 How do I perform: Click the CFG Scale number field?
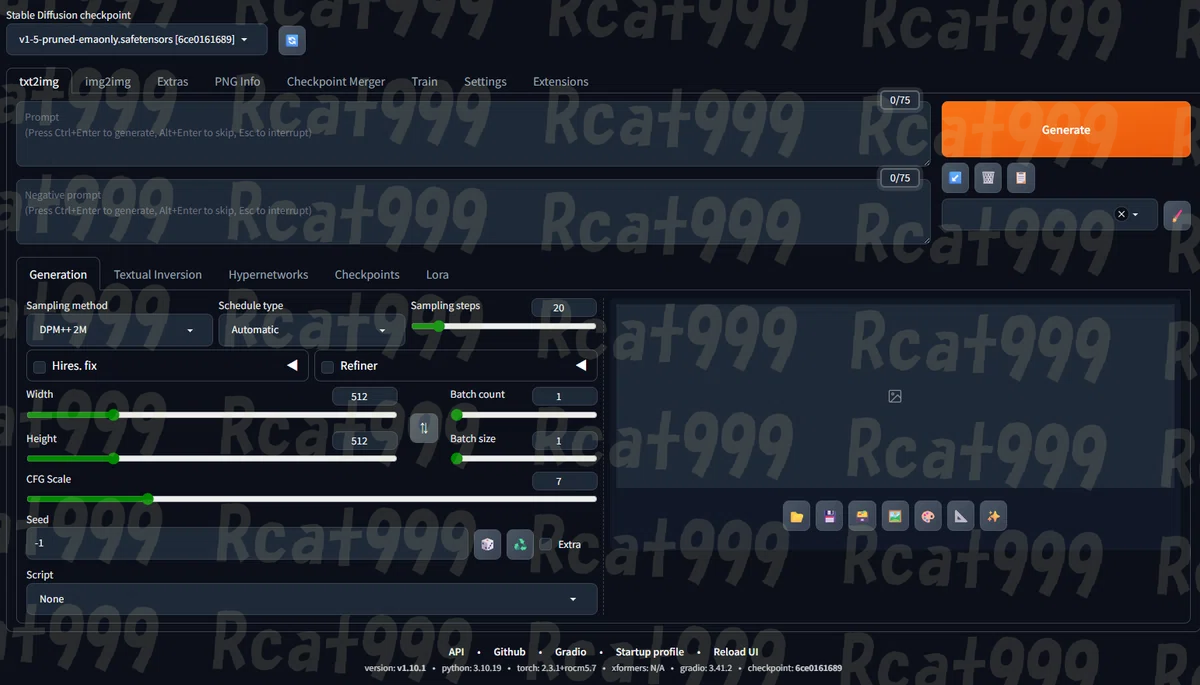click(x=564, y=481)
